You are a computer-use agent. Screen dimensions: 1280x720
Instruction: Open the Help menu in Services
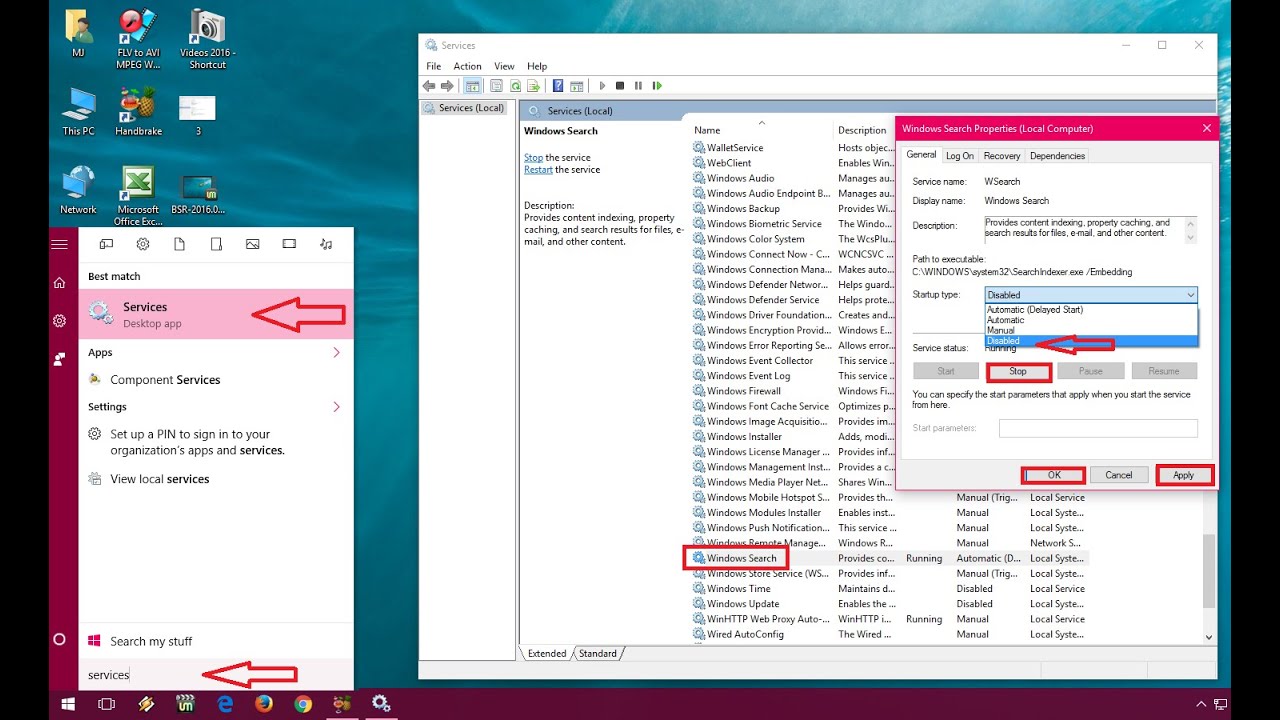[537, 66]
